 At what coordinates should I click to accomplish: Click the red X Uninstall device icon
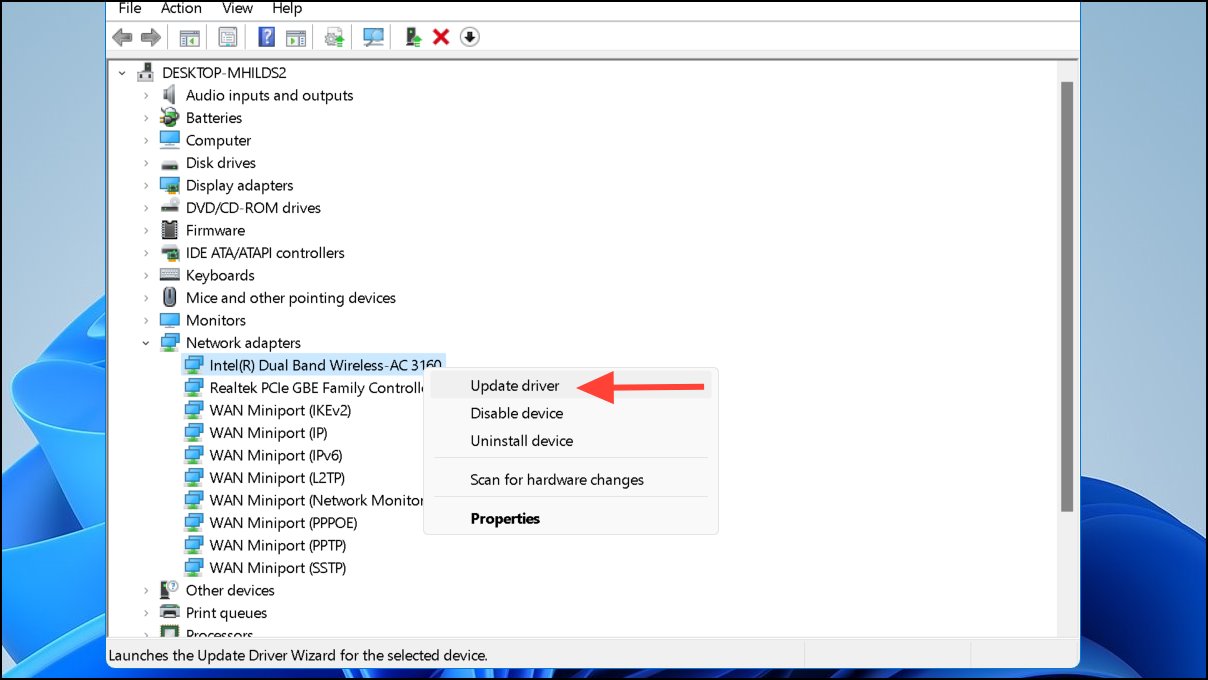click(441, 37)
